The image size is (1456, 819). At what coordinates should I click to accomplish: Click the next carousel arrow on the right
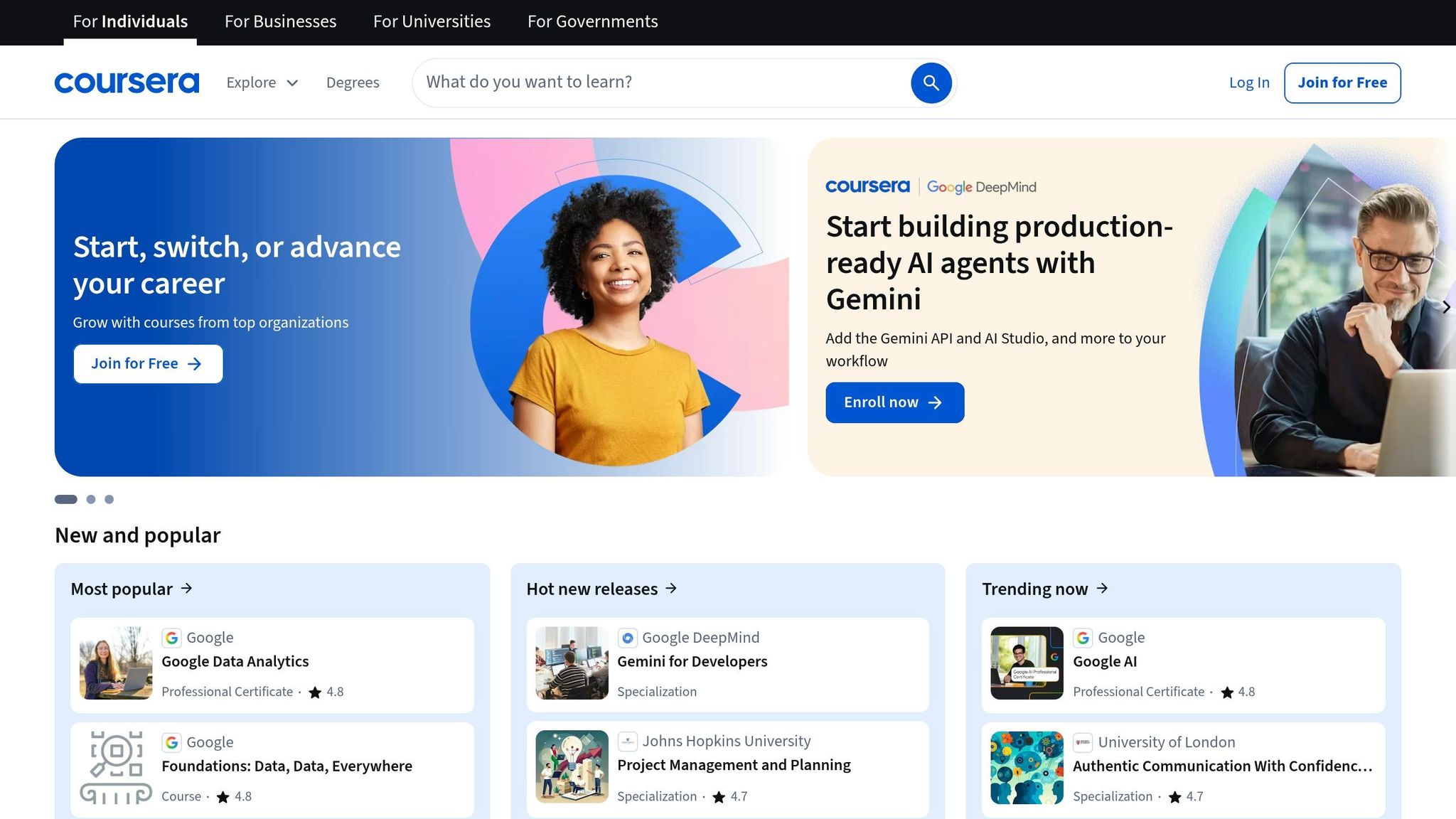(x=1447, y=307)
